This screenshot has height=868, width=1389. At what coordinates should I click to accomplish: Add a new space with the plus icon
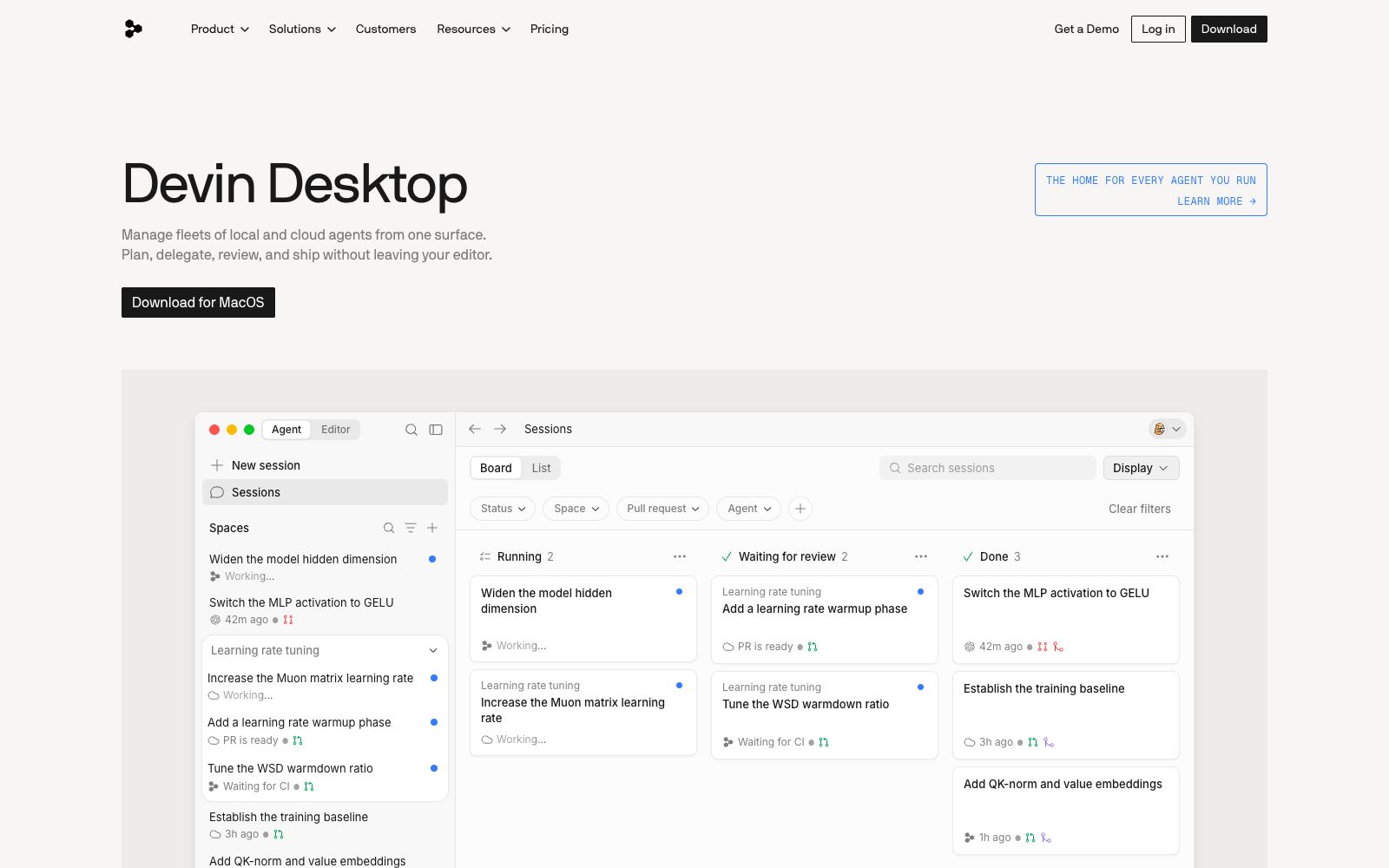tap(432, 528)
